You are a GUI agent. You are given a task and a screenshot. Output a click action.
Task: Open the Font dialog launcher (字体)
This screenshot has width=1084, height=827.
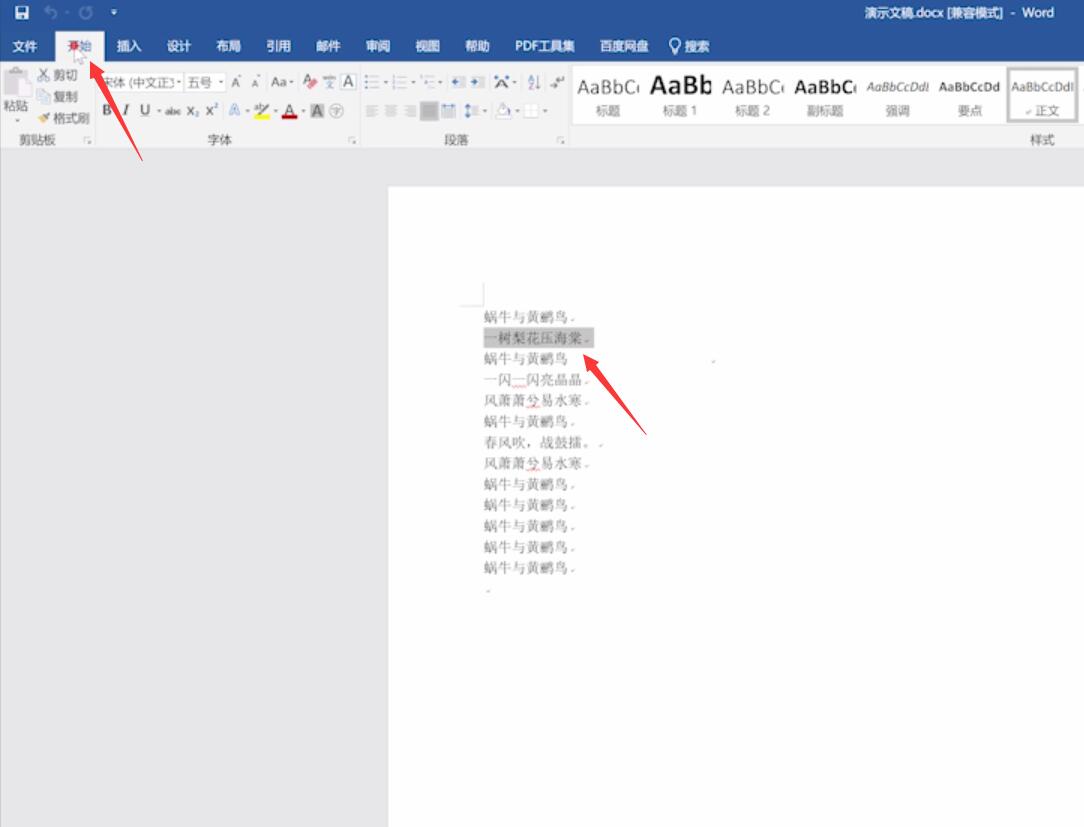pos(352,140)
